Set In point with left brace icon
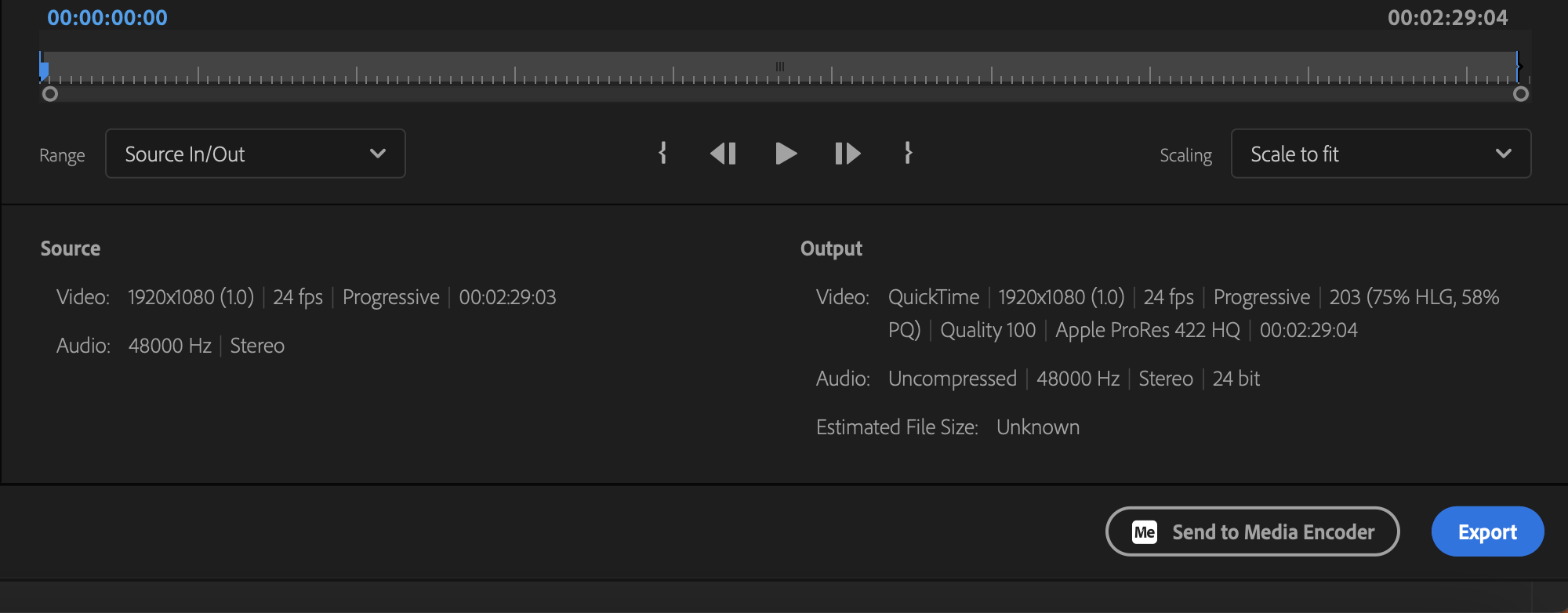Viewport: 1568px width, 613px height. pyautogui.click(x=663, y=153)
